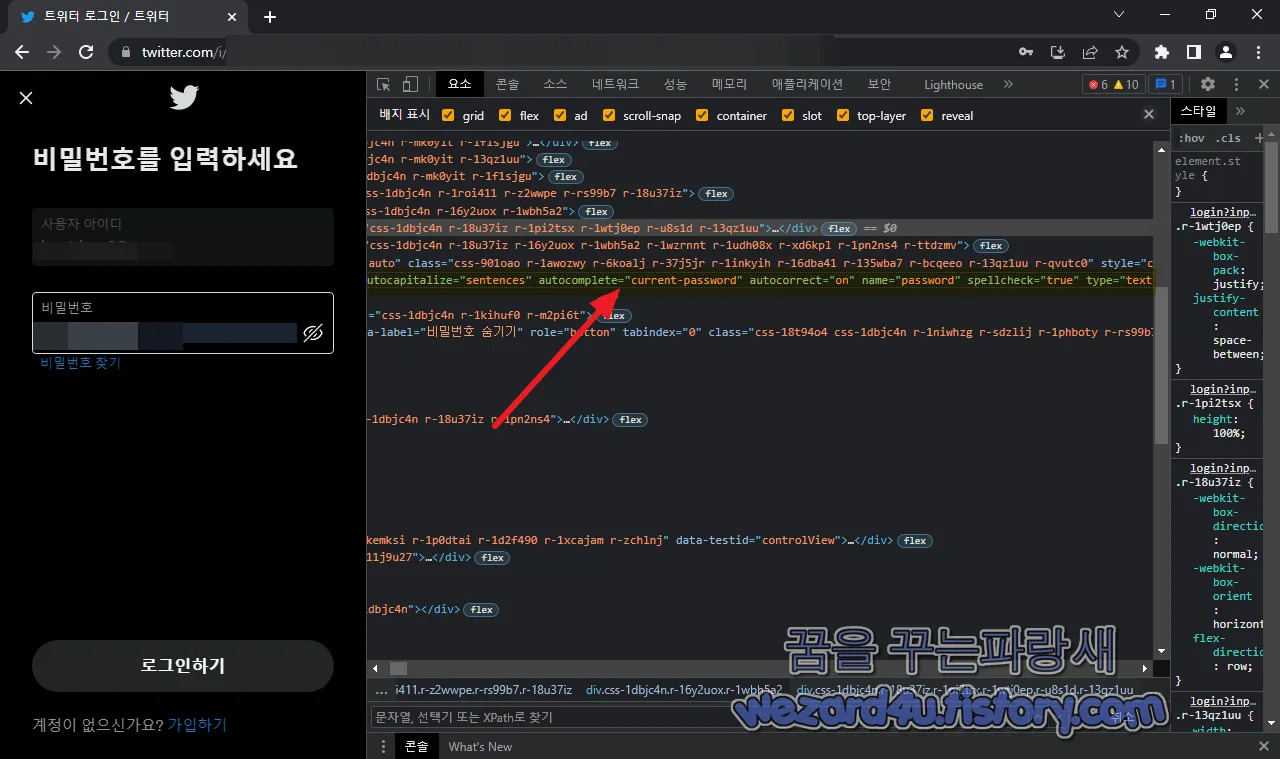This screenshot has width=1280, height=759.
Task: Bookmark this page with the star icon
Action: pos(1122,52)
